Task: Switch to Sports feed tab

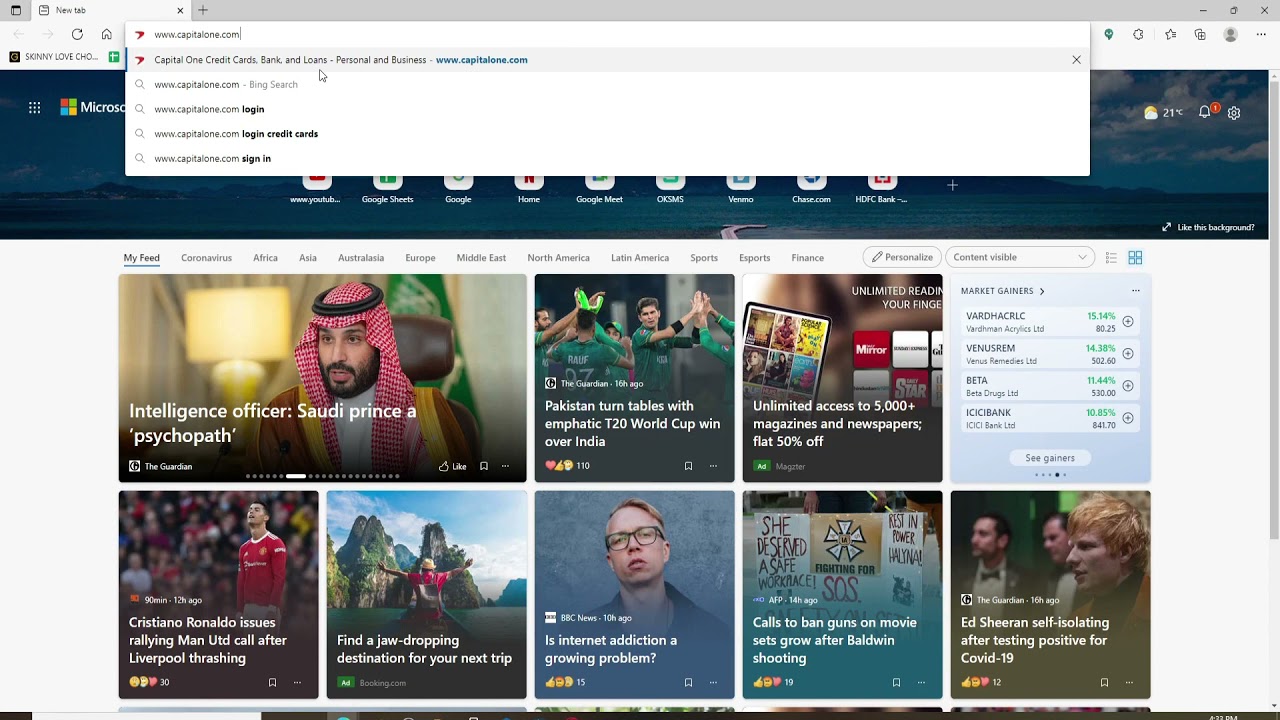Action: [704, 258]
